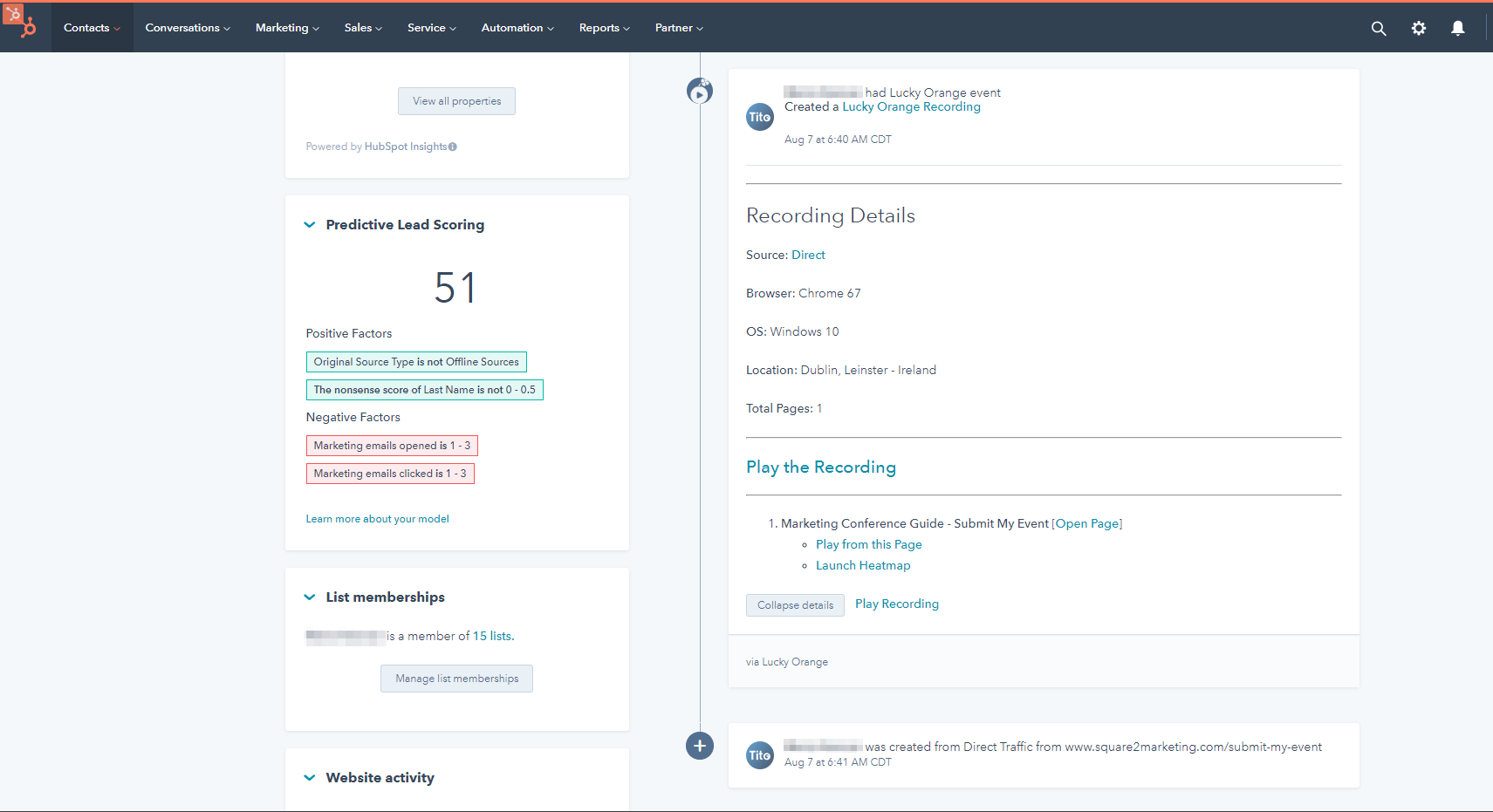Open the Service menu
1493x812 pixels.
tap(432, 28)
